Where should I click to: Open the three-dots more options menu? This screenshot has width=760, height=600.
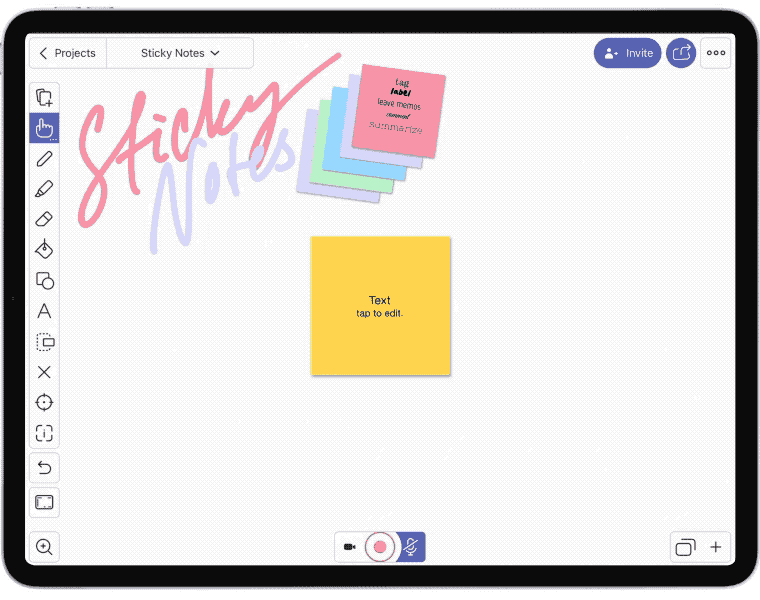click(715, 53)
